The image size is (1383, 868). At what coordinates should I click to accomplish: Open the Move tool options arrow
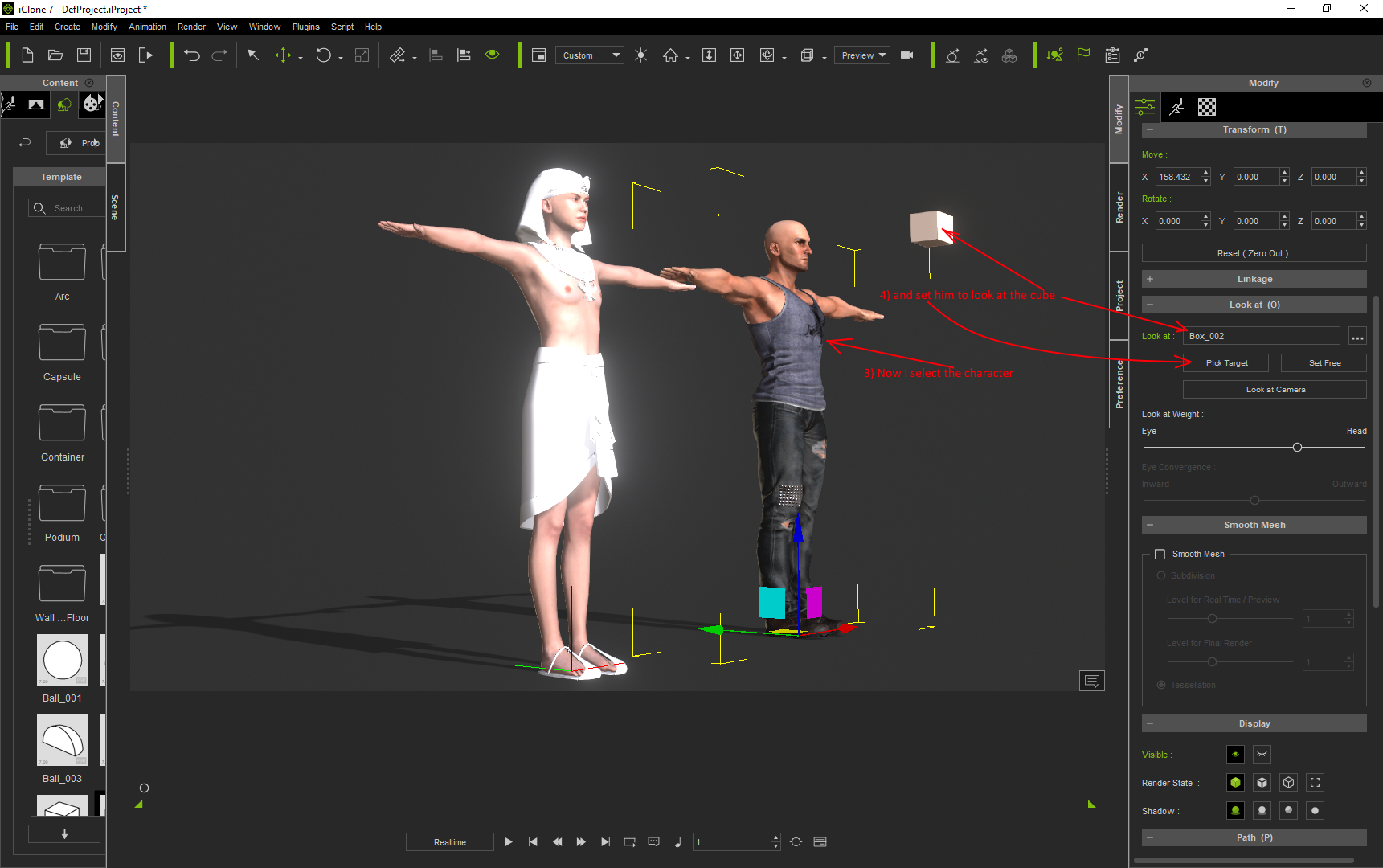pyautogui.click(x=301, y=58)
